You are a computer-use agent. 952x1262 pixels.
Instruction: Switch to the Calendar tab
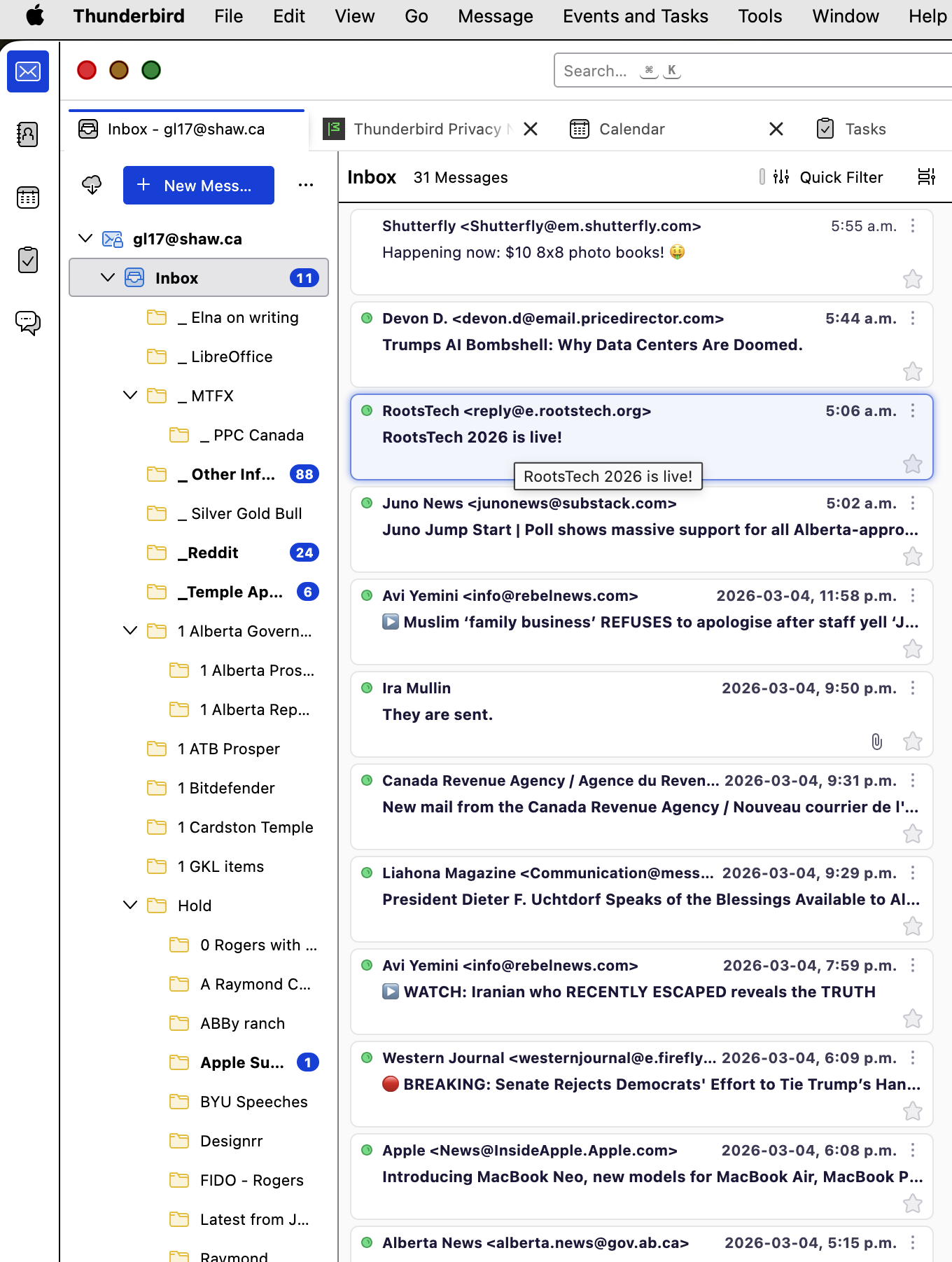(x=677, y=129)
